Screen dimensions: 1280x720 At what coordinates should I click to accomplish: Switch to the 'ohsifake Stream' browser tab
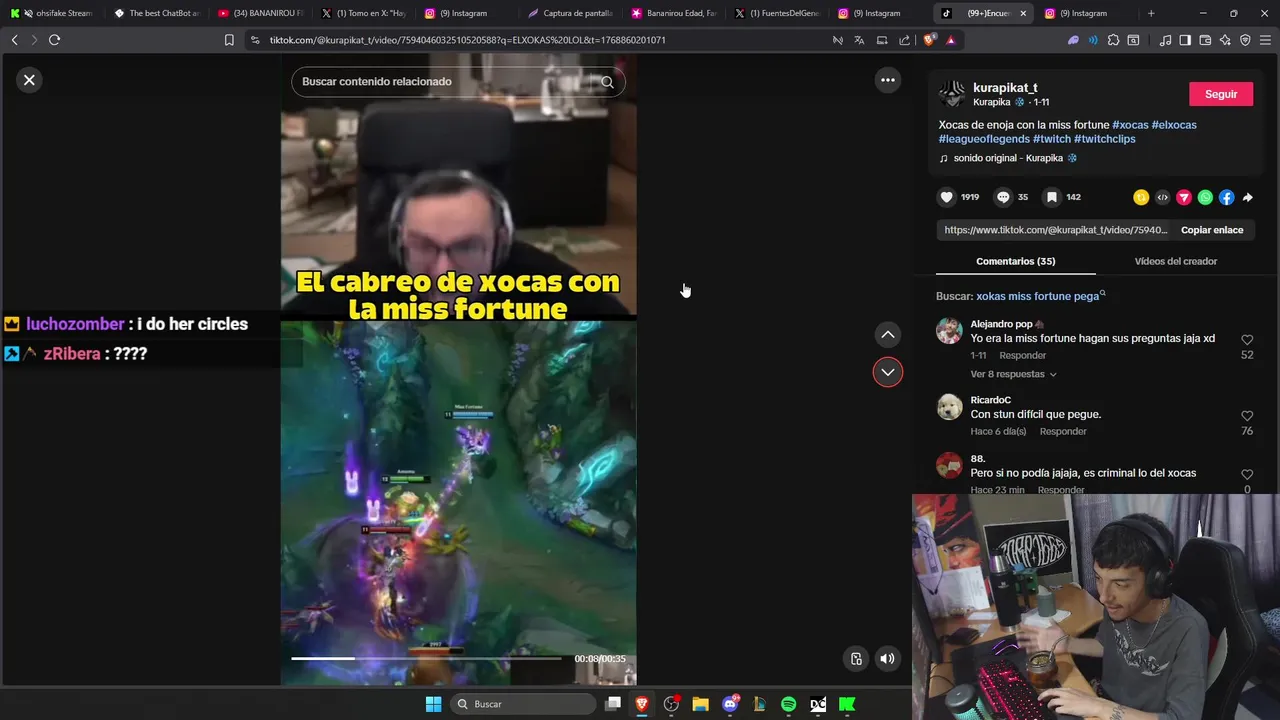52,13
